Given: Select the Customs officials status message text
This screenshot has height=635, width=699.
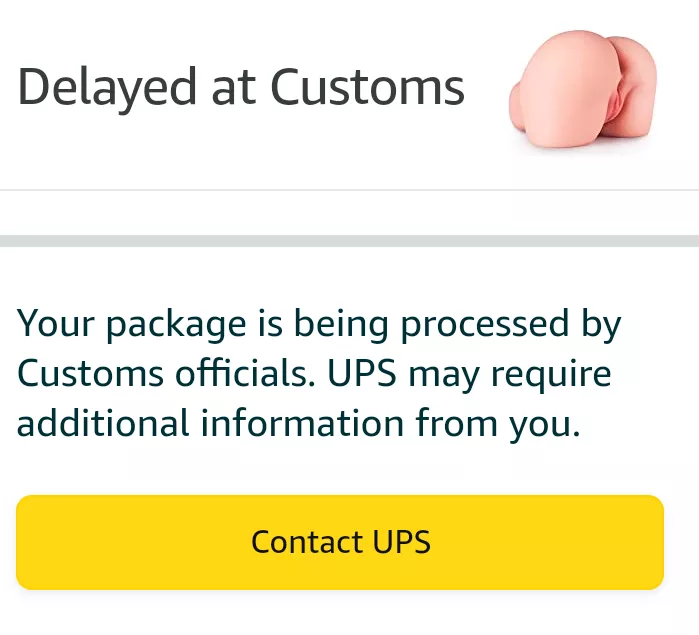Looking at the screenshot, I should (x=319, y=374).
